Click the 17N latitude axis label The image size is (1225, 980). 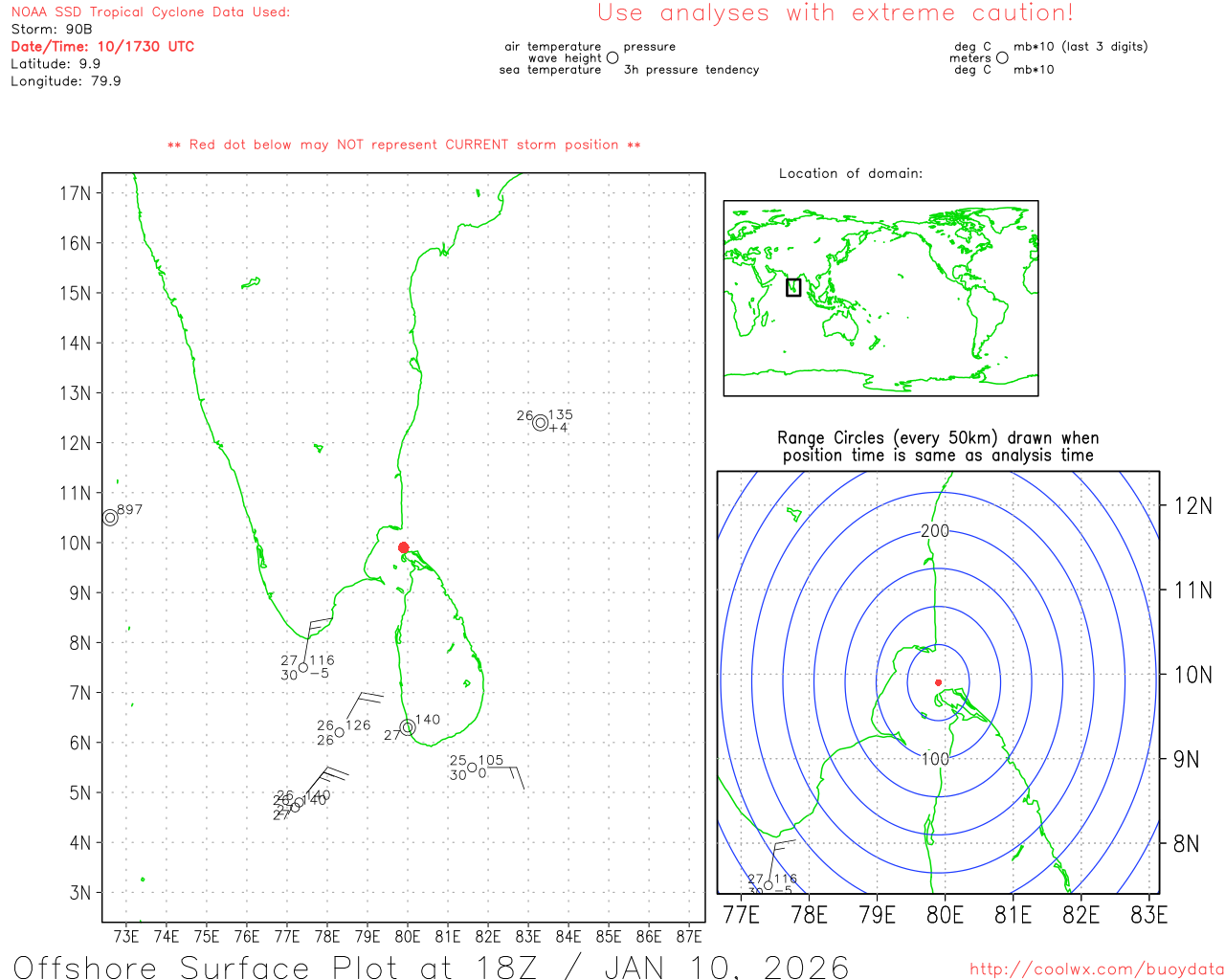pos(76,193)
